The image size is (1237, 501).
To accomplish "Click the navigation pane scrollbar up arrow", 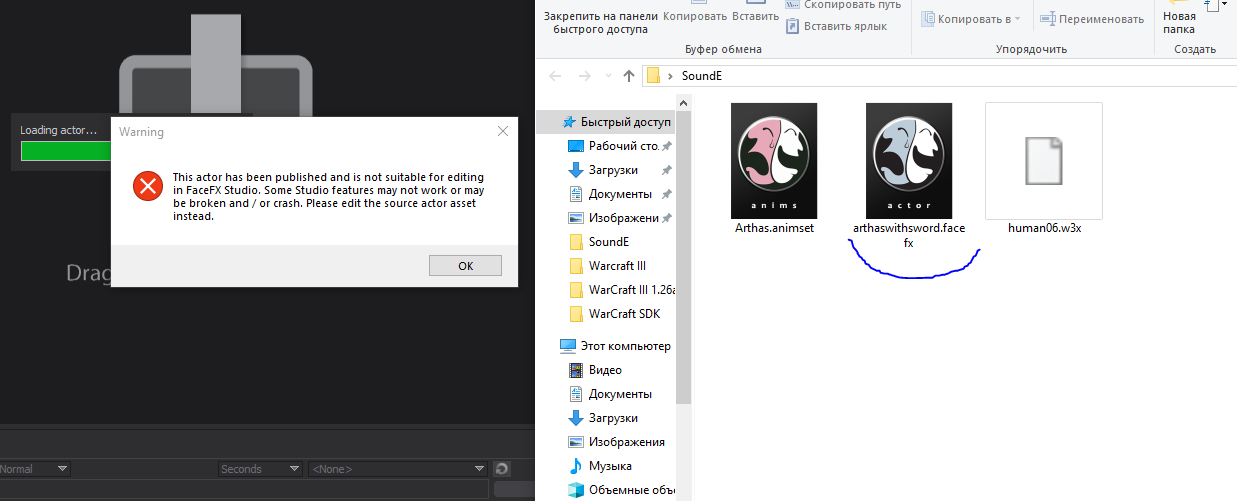I will pyautogui.click(x=683, y=101).
